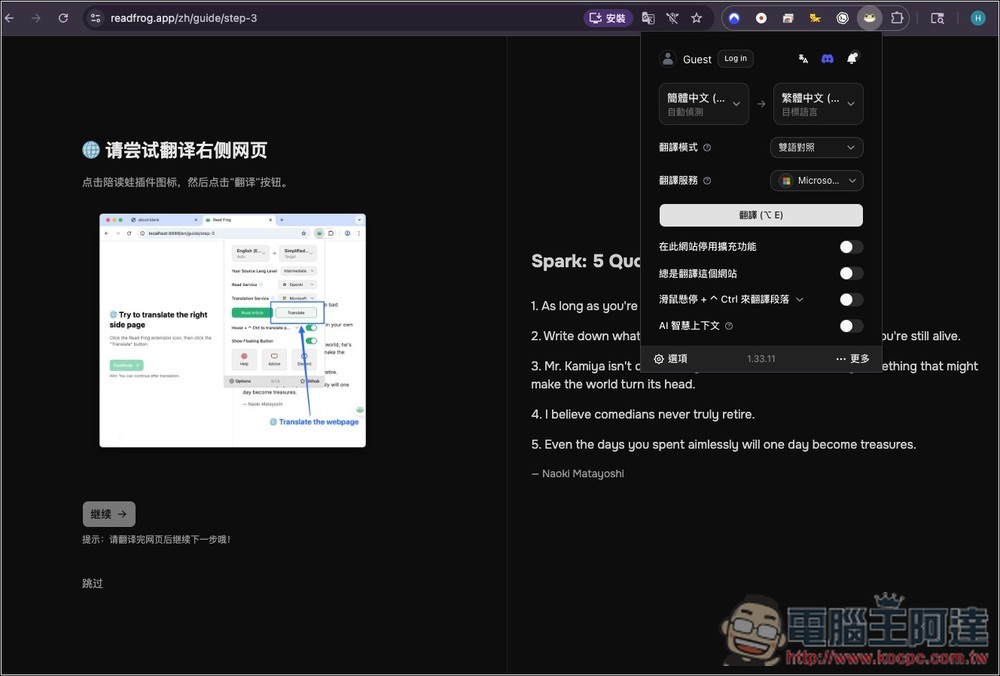Open site info icon left of URL
The width and height of the screenshot is (1000, 676).
point(96,18)
